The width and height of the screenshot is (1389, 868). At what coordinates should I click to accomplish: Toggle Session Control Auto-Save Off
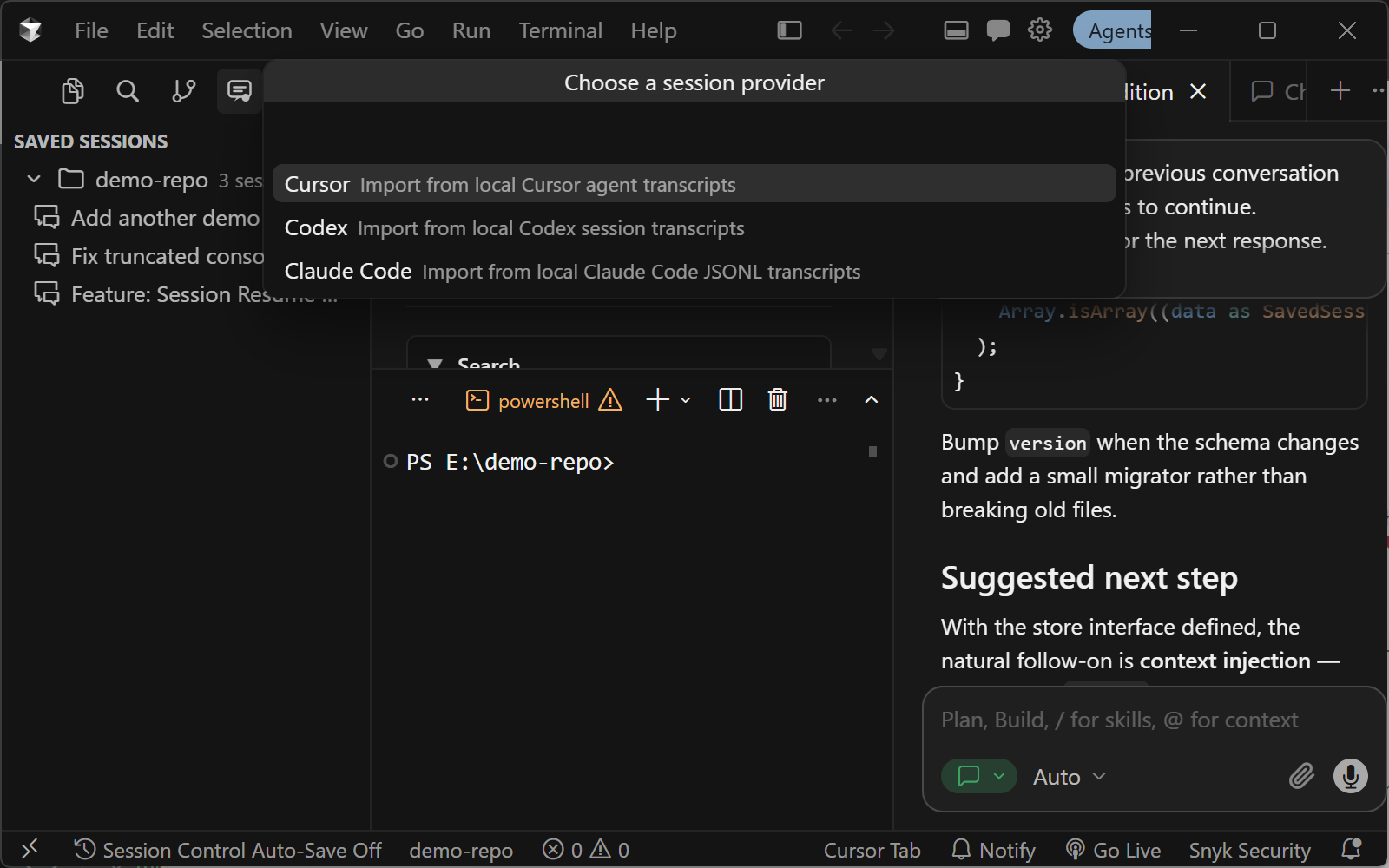(x=227, y=850)
